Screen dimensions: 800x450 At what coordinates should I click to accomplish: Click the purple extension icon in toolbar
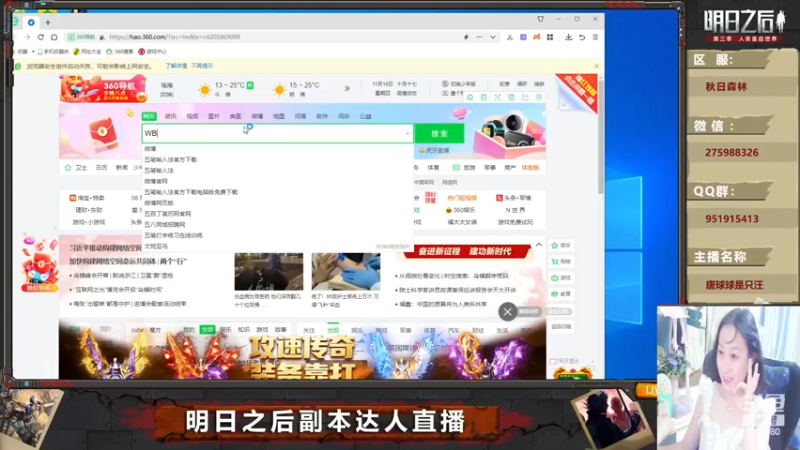523,37
